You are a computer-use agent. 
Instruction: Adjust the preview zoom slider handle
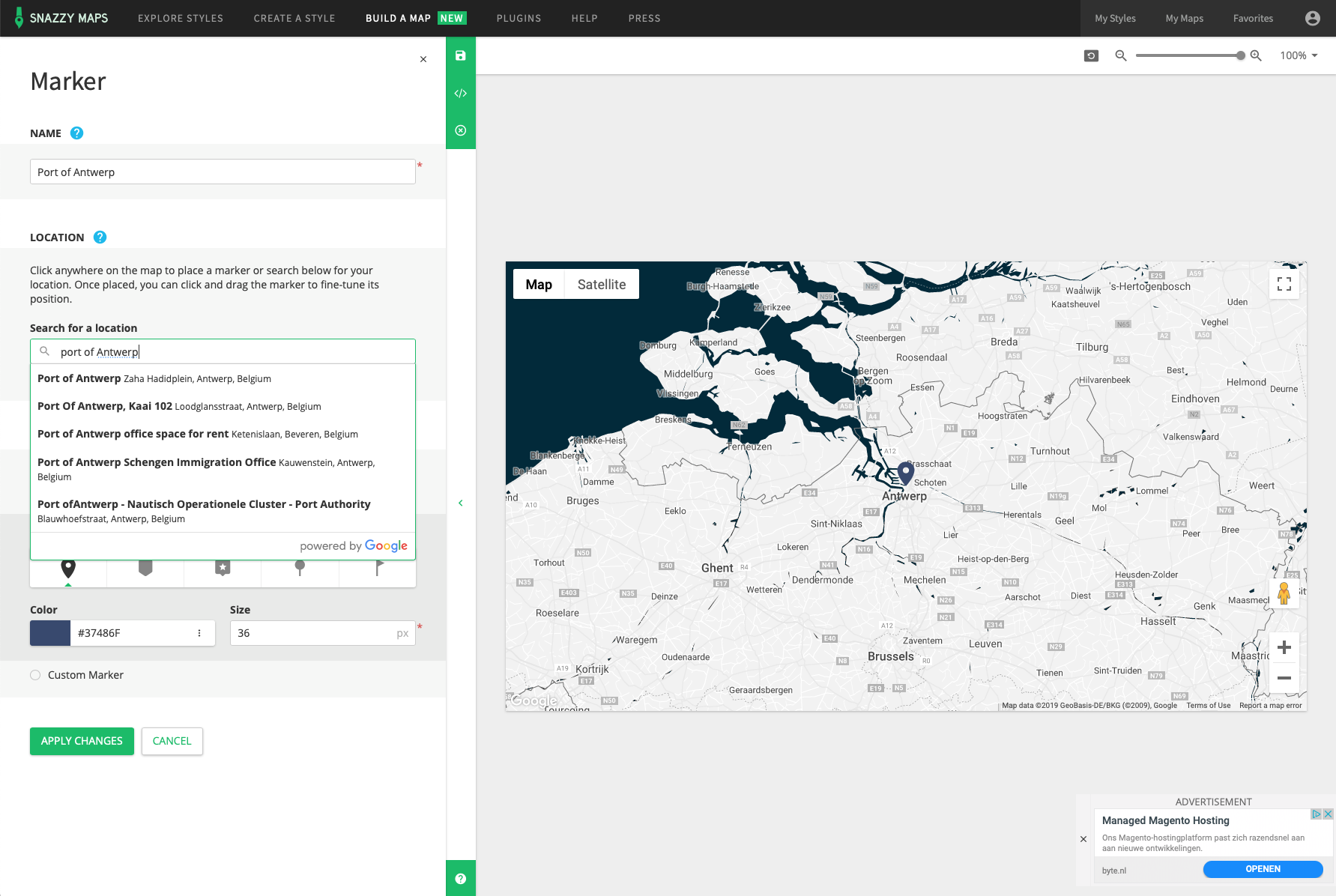[x=1241, y=55]
